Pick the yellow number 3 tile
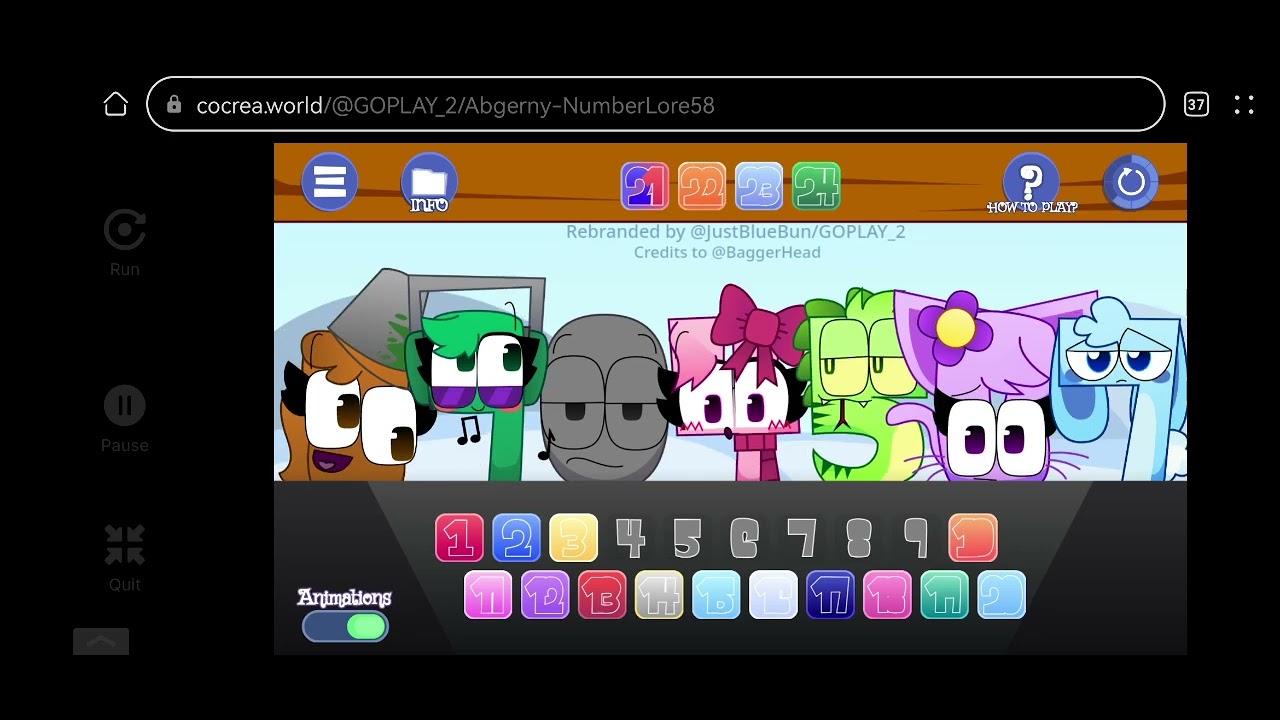The image size is (1280, 720). click(x=573, y=538)
